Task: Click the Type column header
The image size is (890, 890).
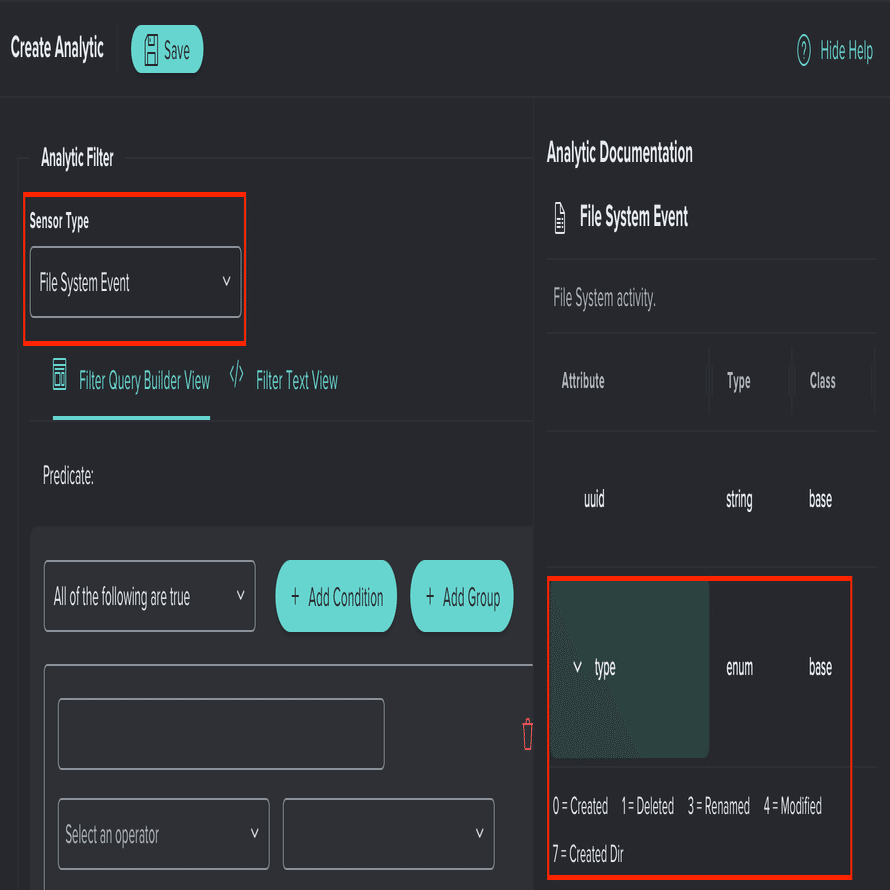Action: pyautogui.click(x=738, y=381)
